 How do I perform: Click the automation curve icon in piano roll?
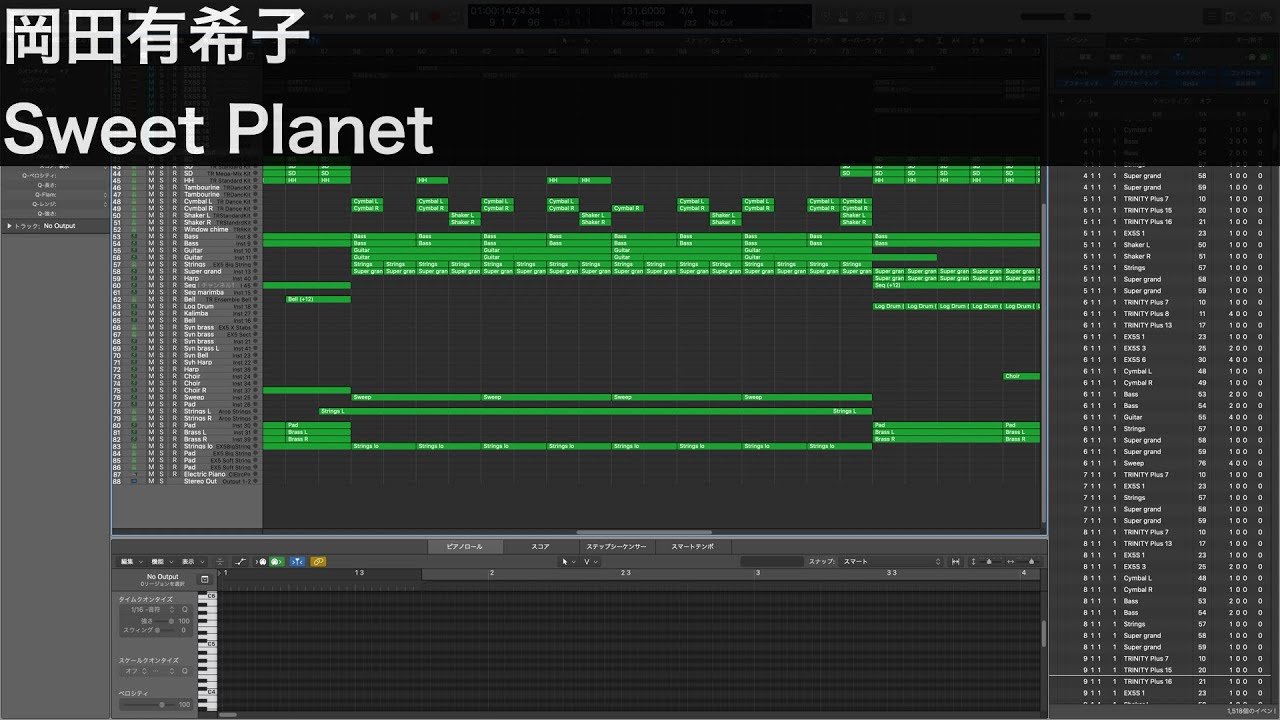point(240,562)
